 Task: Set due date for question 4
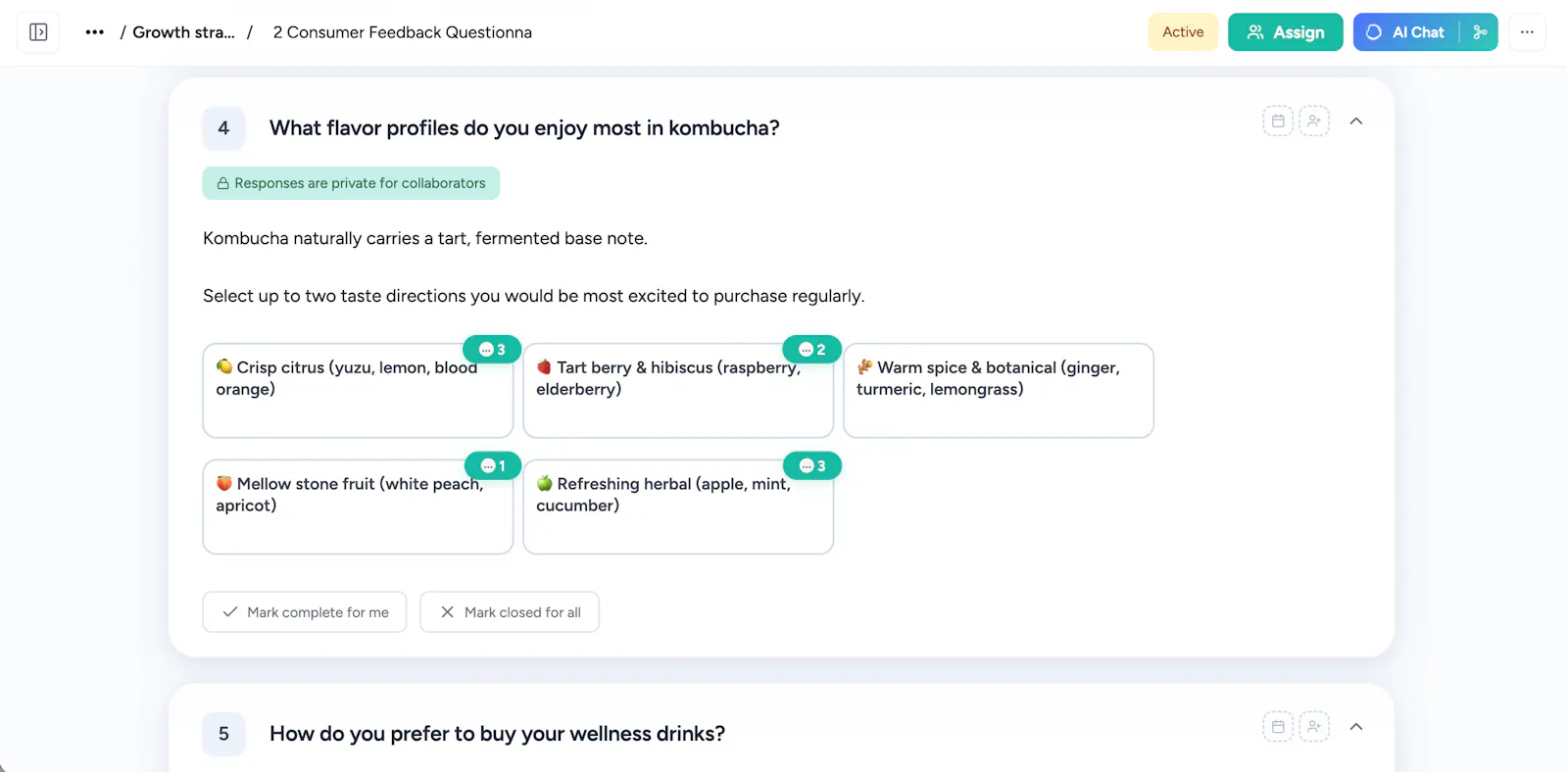(1278, 121)
